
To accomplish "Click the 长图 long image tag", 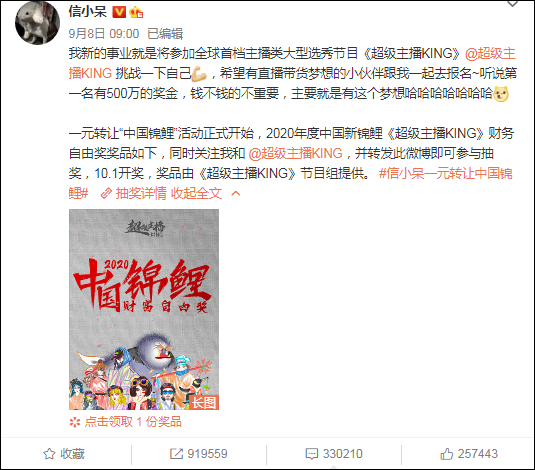I will [204, 402].
